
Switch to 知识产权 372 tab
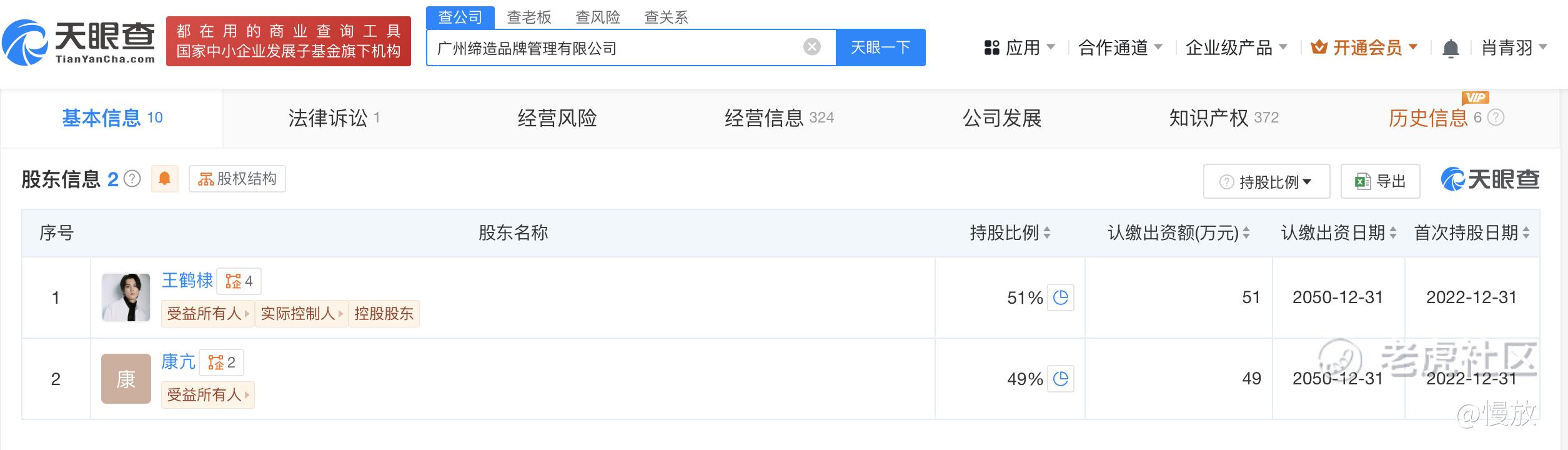pos(1224,118)
